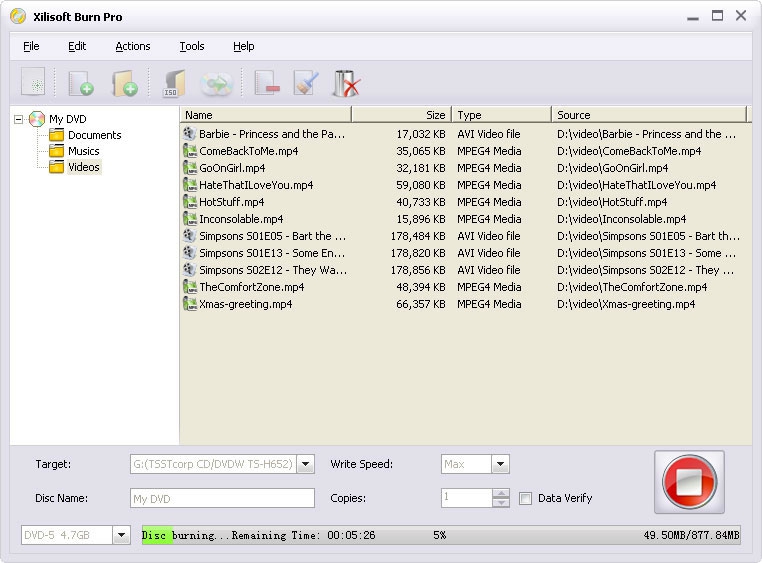The width and height of the screenshot is (762, 563).
Task: Select the Documents tree label
Action: tap(94, 135)
